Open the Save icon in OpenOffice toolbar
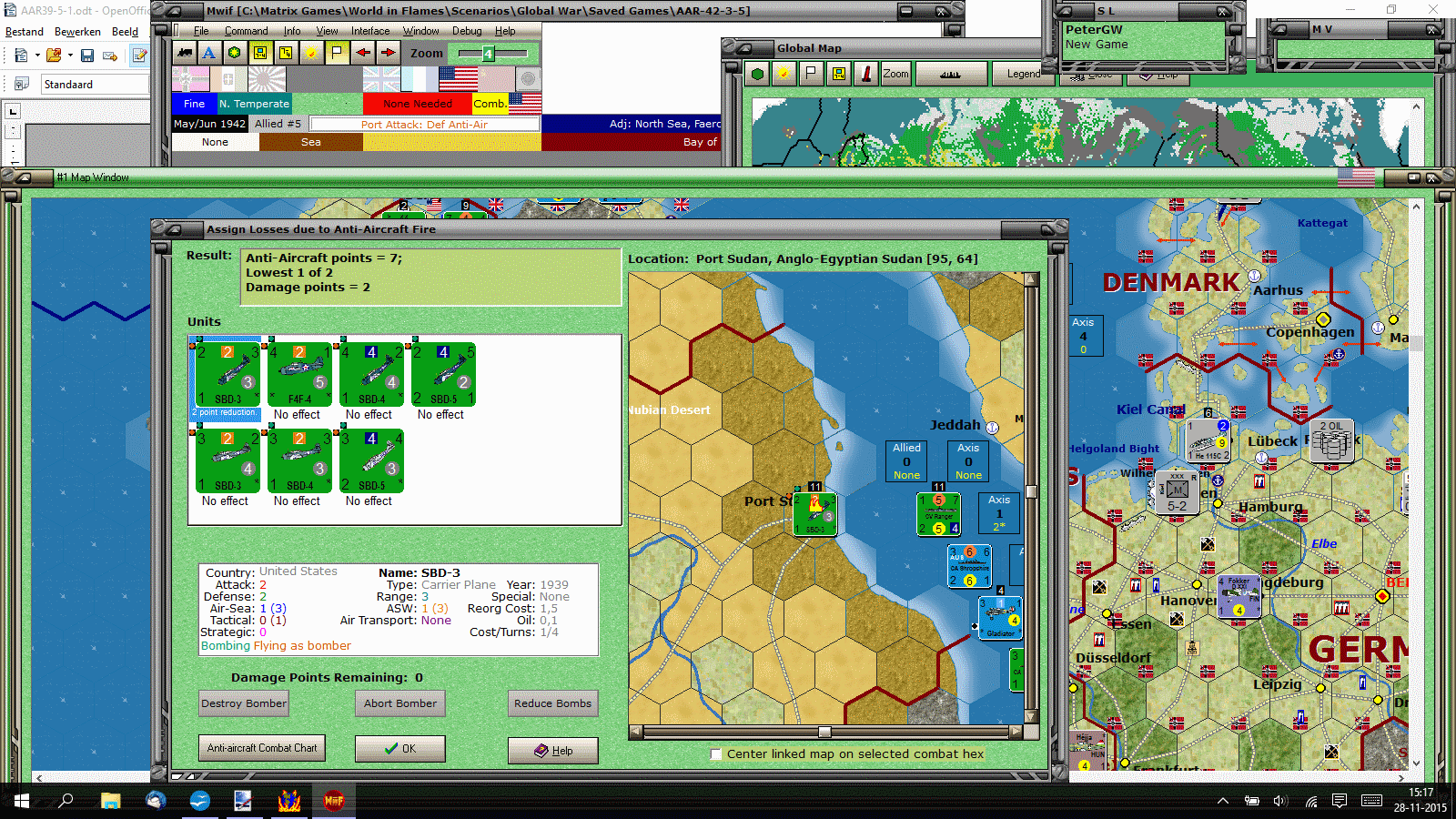This screenshot has width=1456, height=819. 87,56
